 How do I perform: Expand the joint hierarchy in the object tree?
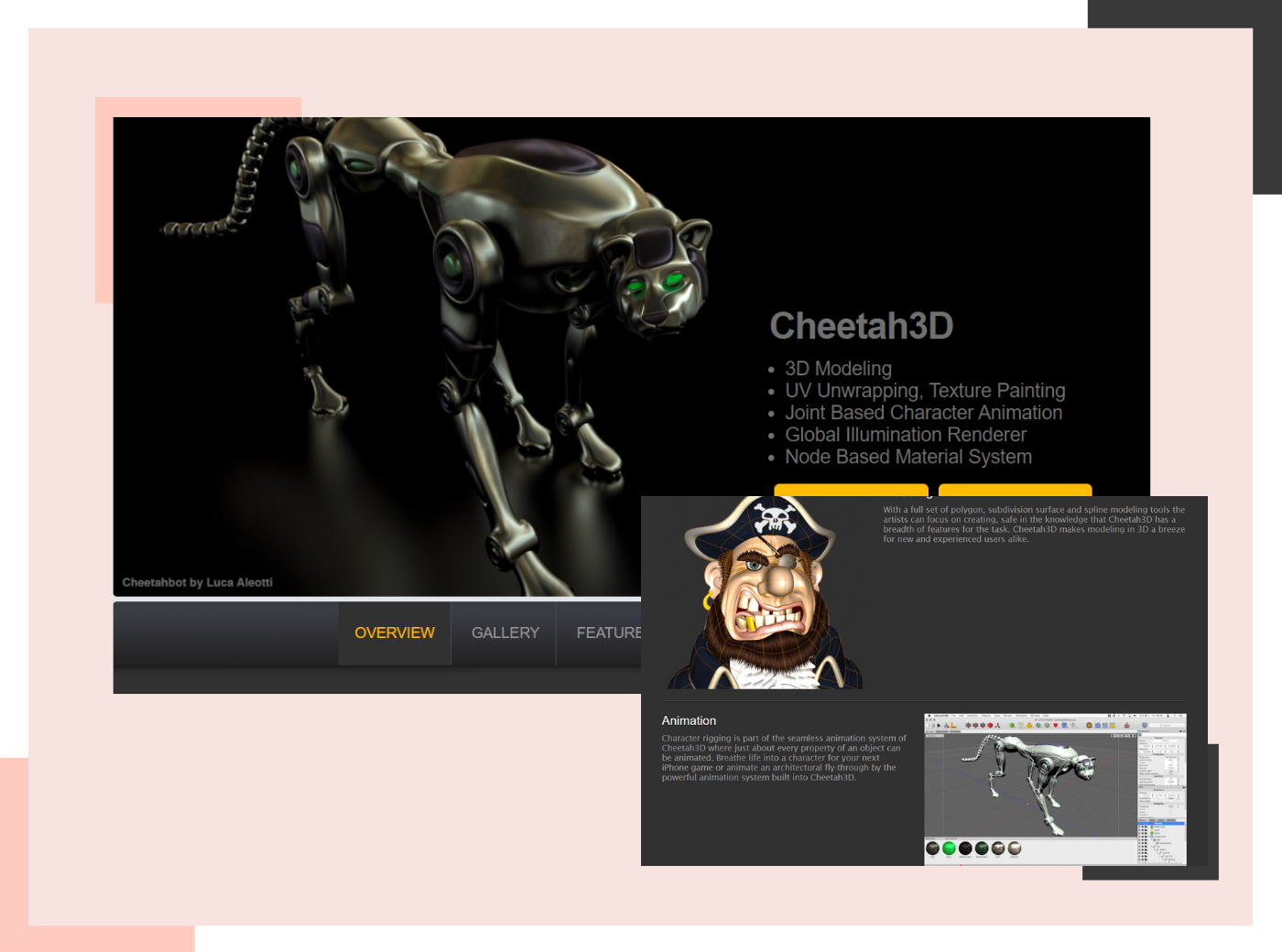click(x=1152, y=846)
